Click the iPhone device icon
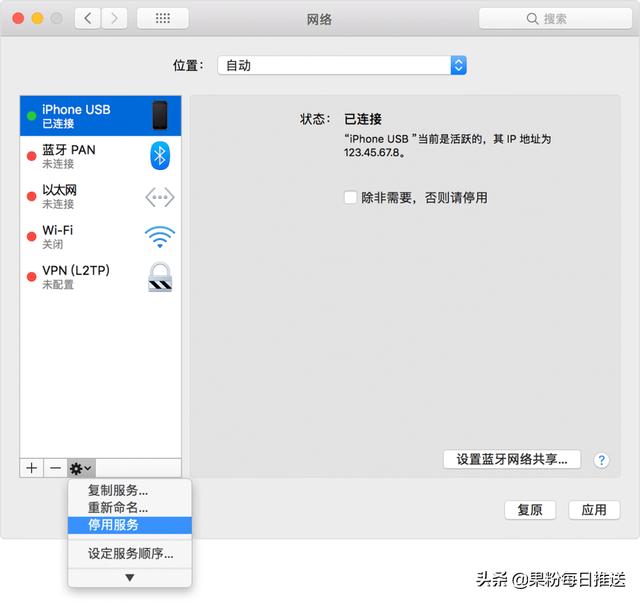Viewport: 640px width, 602px height. point(160,116)
